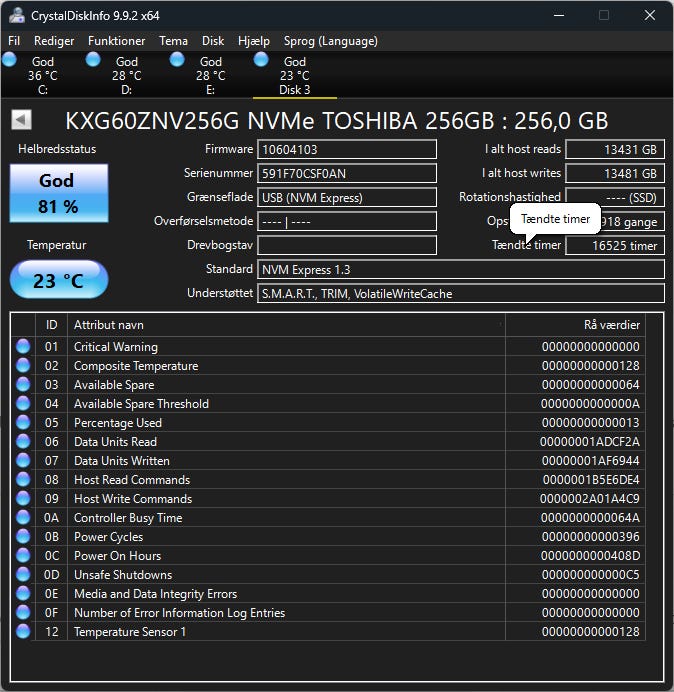This screenshot has width=674, height=692.
Task: Click status orb for Data Units Written
Action: tap(23, 460)
